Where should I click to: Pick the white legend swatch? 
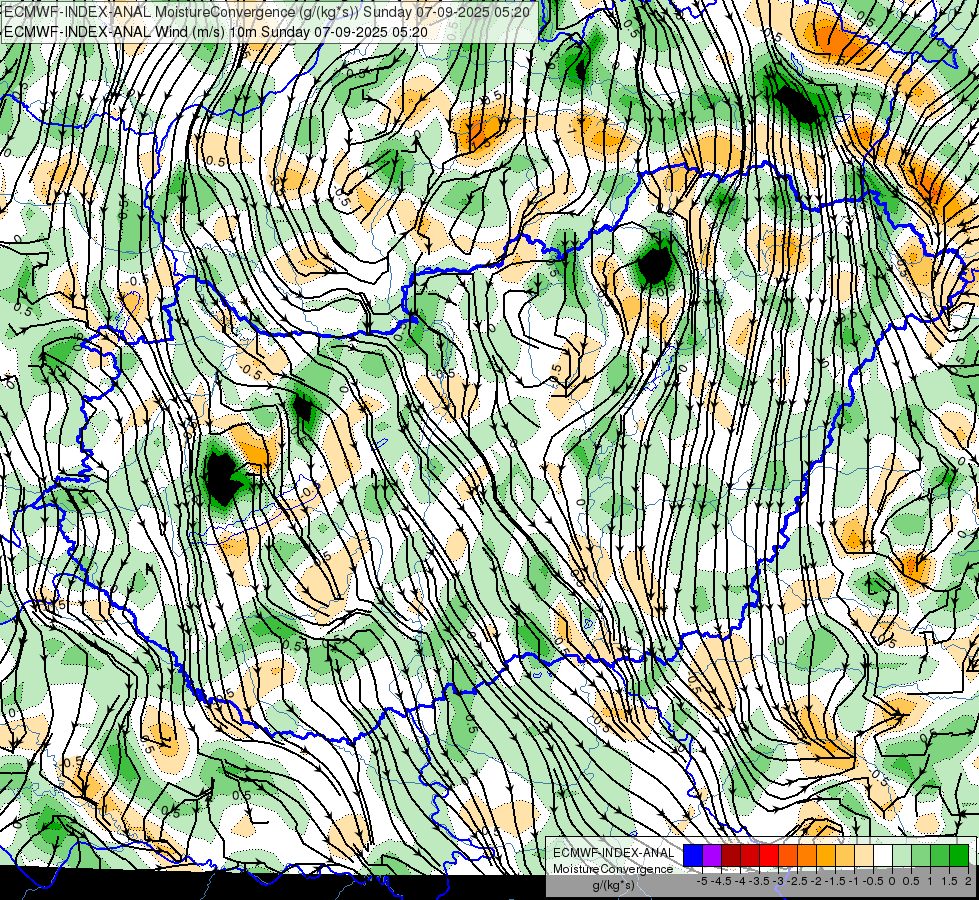coord(883,855)
